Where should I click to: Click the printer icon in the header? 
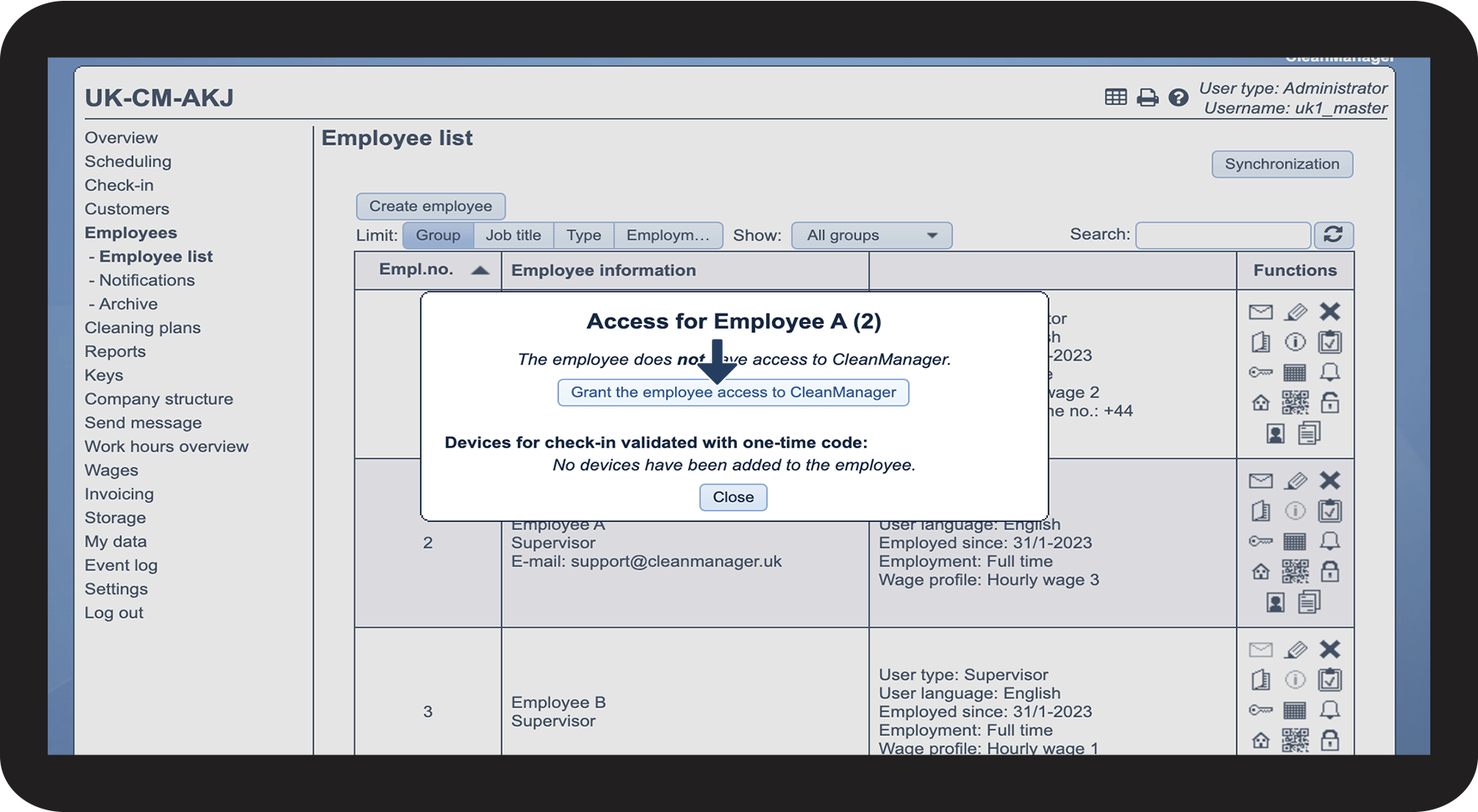click(1148, 98)
